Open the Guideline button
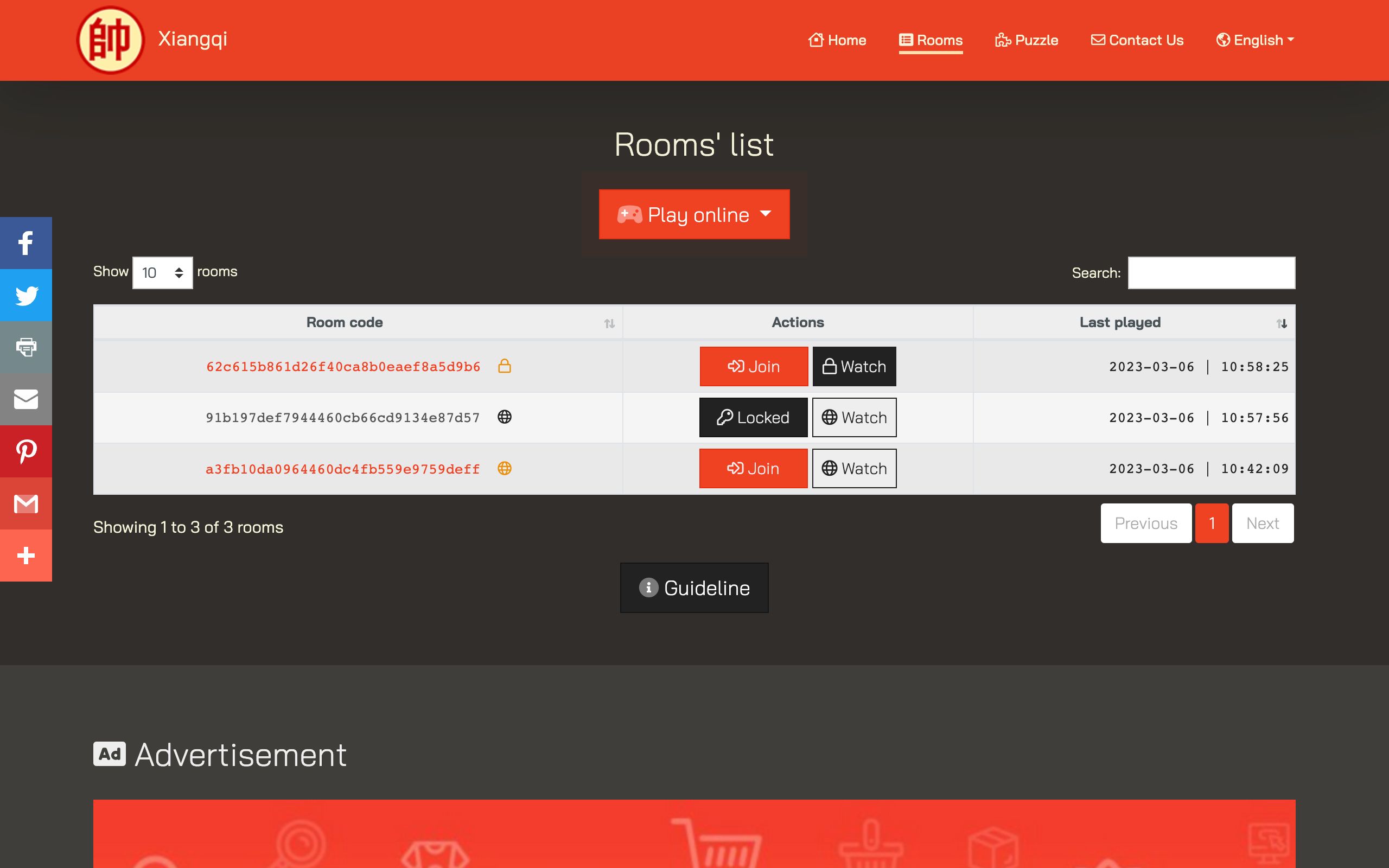 pyautogui.click(x=694, y=588)
